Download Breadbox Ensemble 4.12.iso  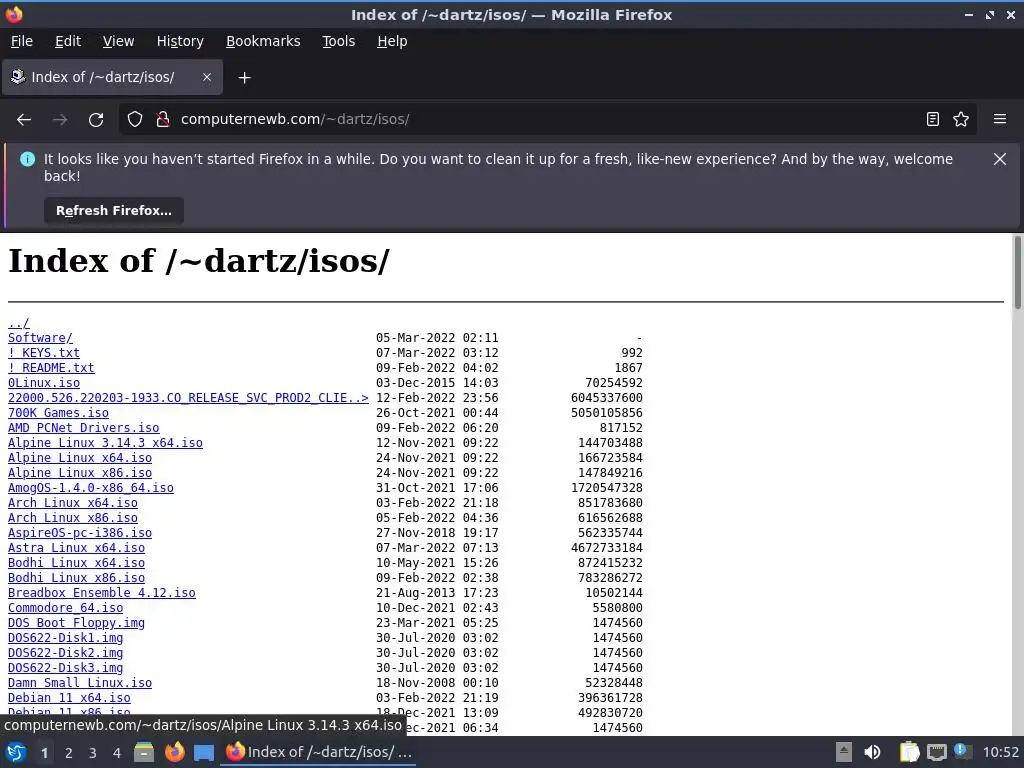(x=101, y=593)
